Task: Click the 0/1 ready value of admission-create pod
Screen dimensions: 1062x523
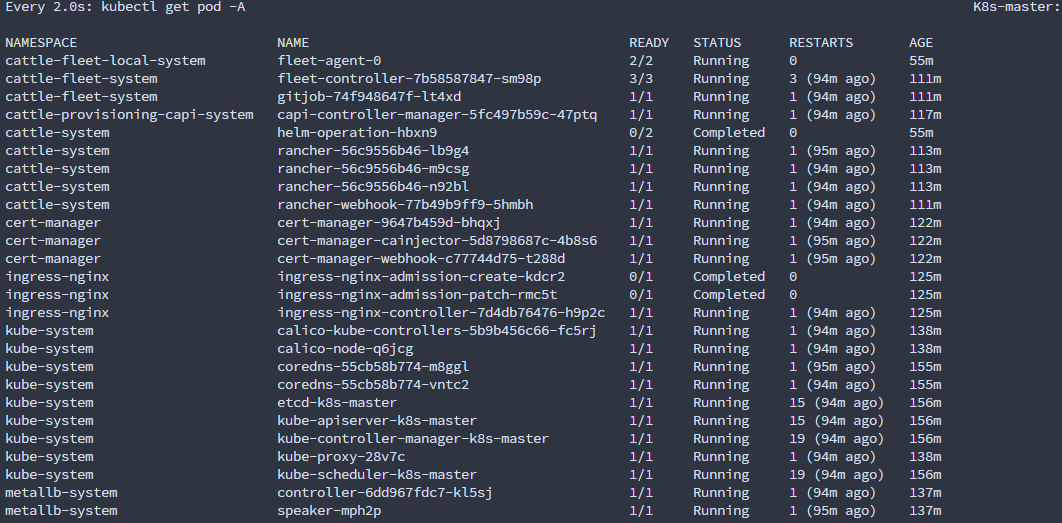Action: tap(641, 276)
